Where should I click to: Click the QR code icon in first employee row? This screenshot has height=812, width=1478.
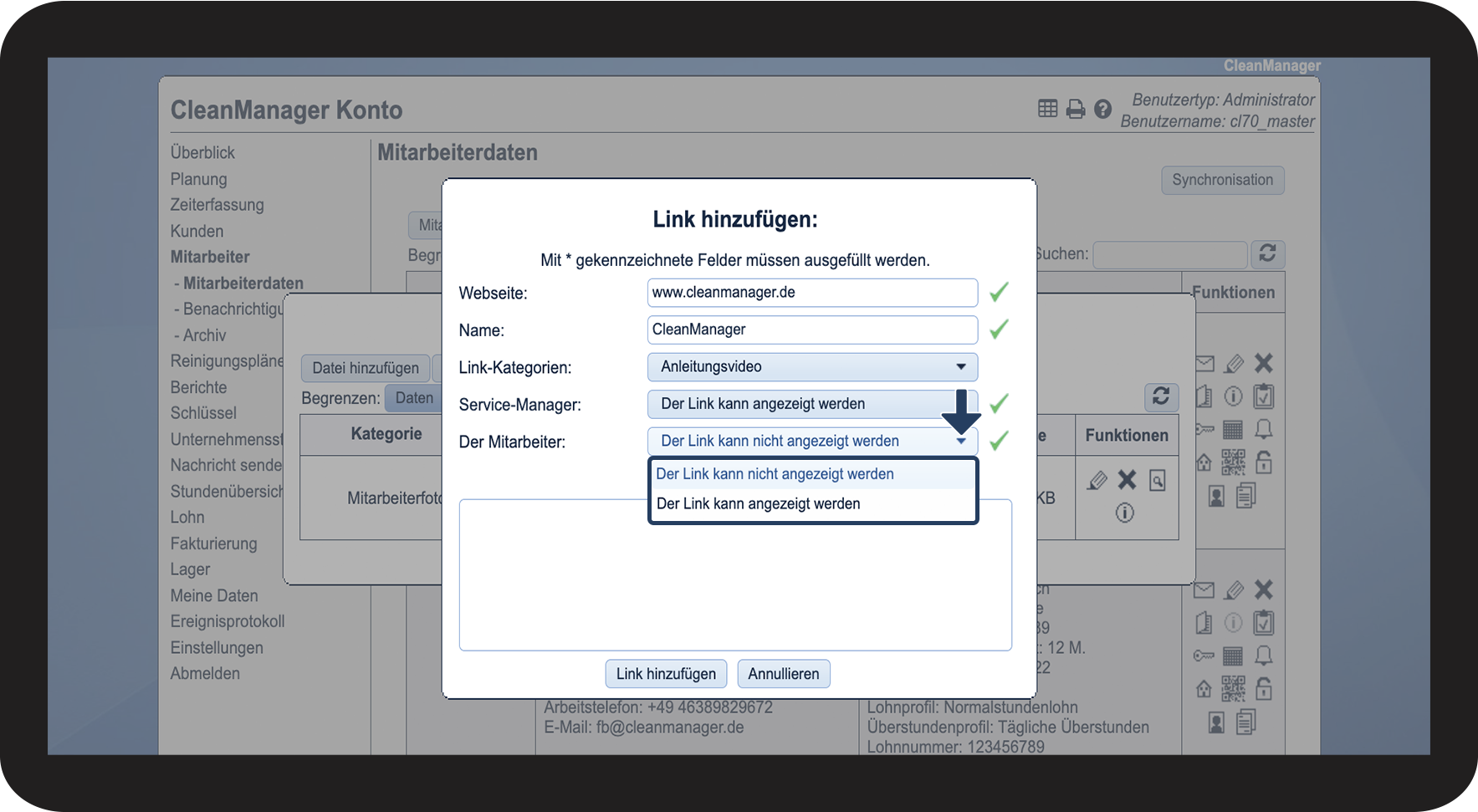click(1233, 462)
